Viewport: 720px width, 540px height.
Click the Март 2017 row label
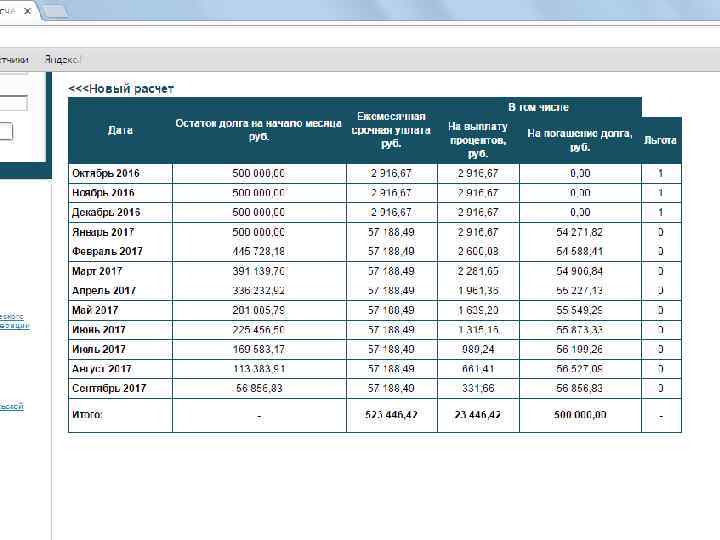pos(97,271)
